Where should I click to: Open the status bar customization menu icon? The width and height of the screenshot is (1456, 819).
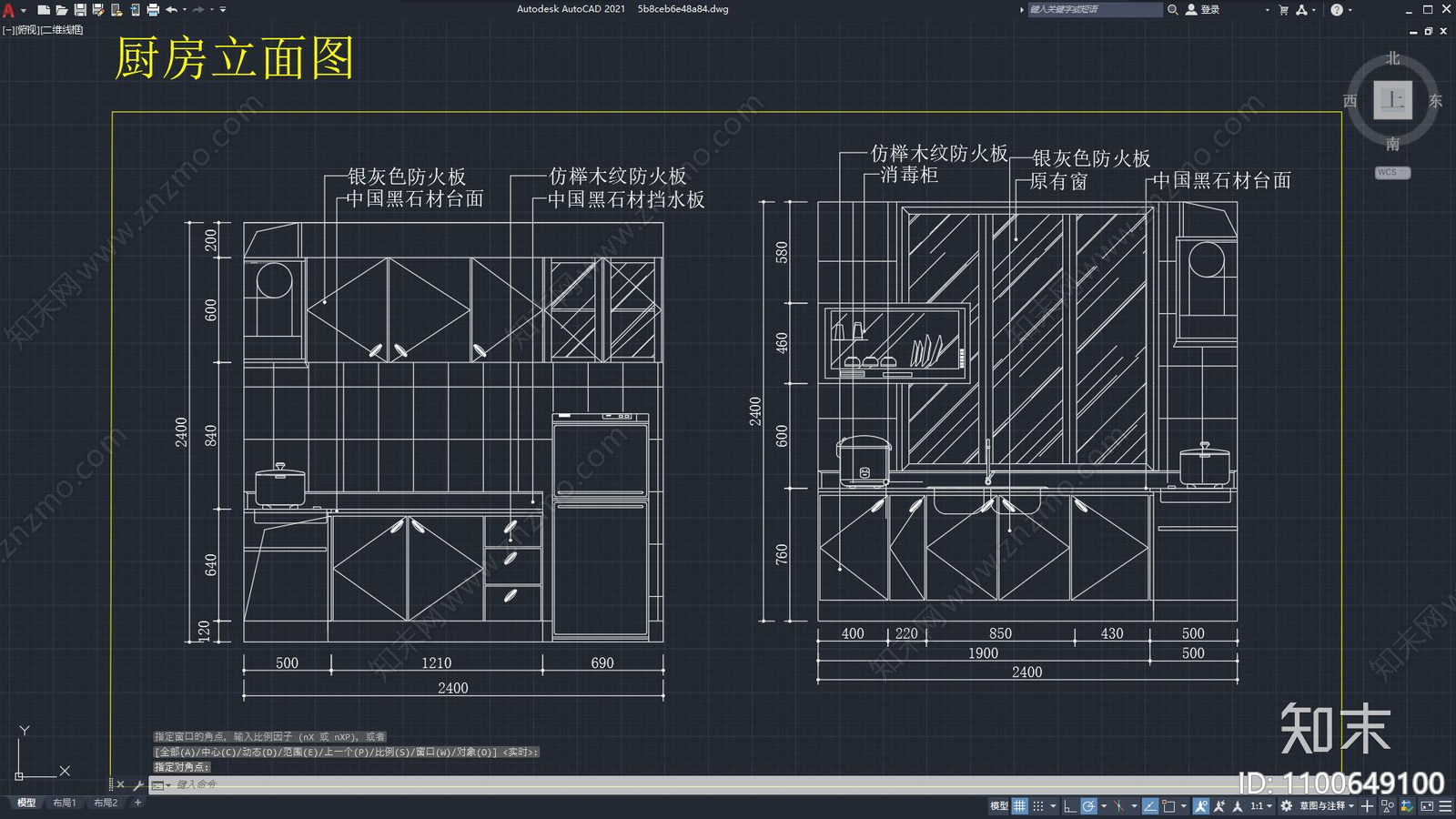tap(1446, 805)
